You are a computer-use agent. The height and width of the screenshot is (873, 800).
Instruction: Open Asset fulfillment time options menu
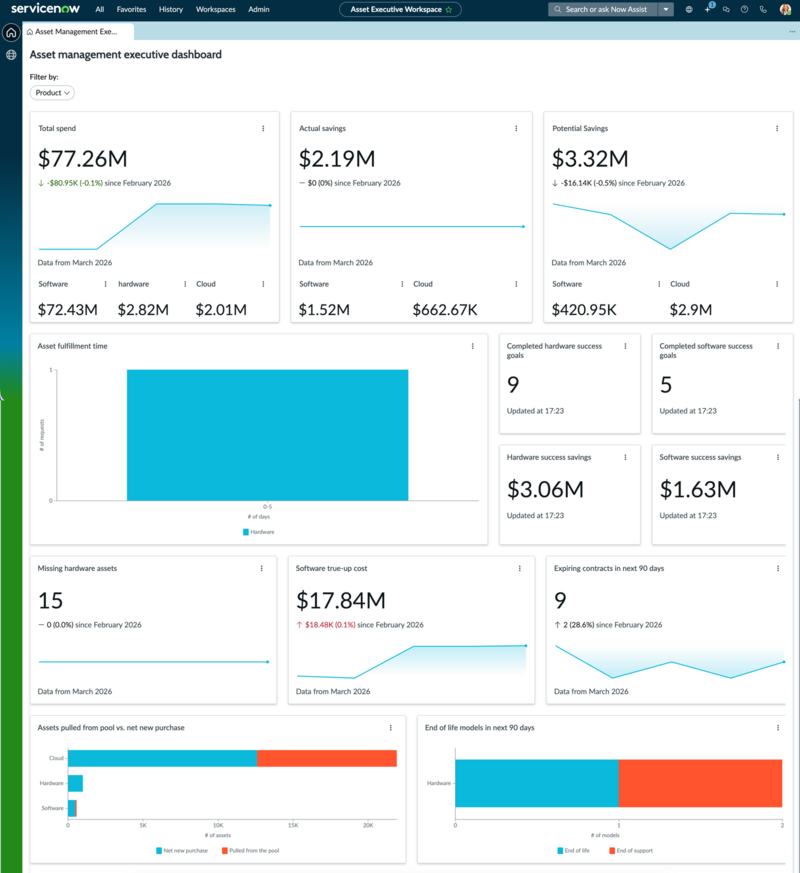coord(473,346)
